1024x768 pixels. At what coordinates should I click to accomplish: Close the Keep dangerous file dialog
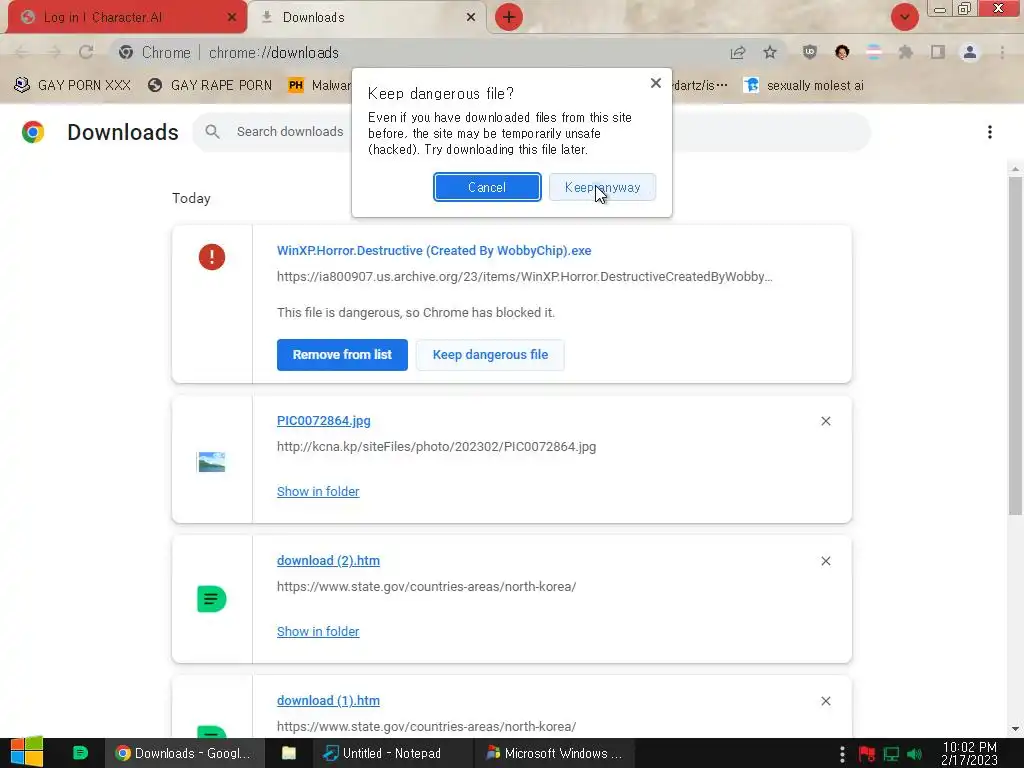tap(656, 83)
